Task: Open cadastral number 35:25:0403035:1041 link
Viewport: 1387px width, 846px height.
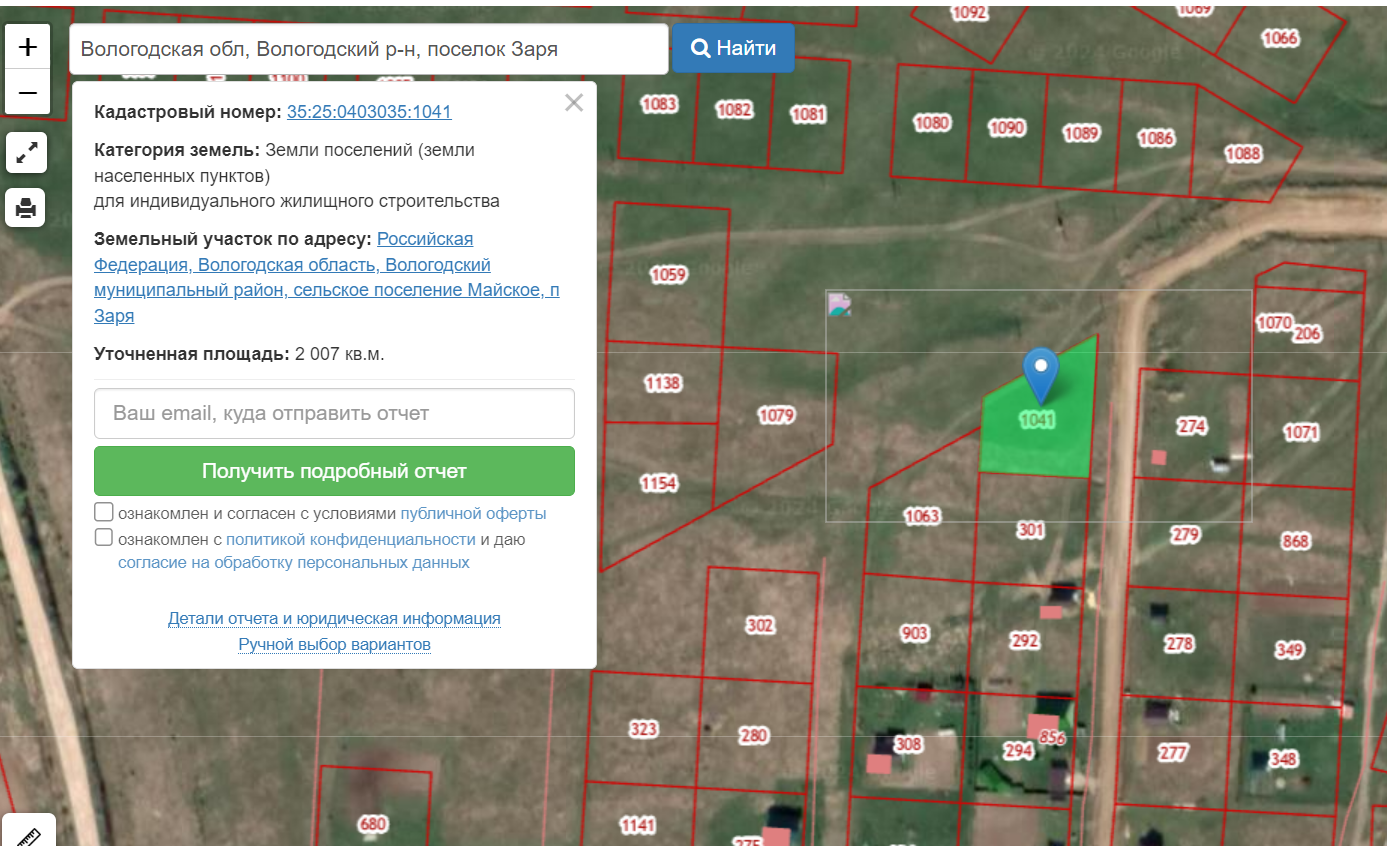Action: point(369,112)
